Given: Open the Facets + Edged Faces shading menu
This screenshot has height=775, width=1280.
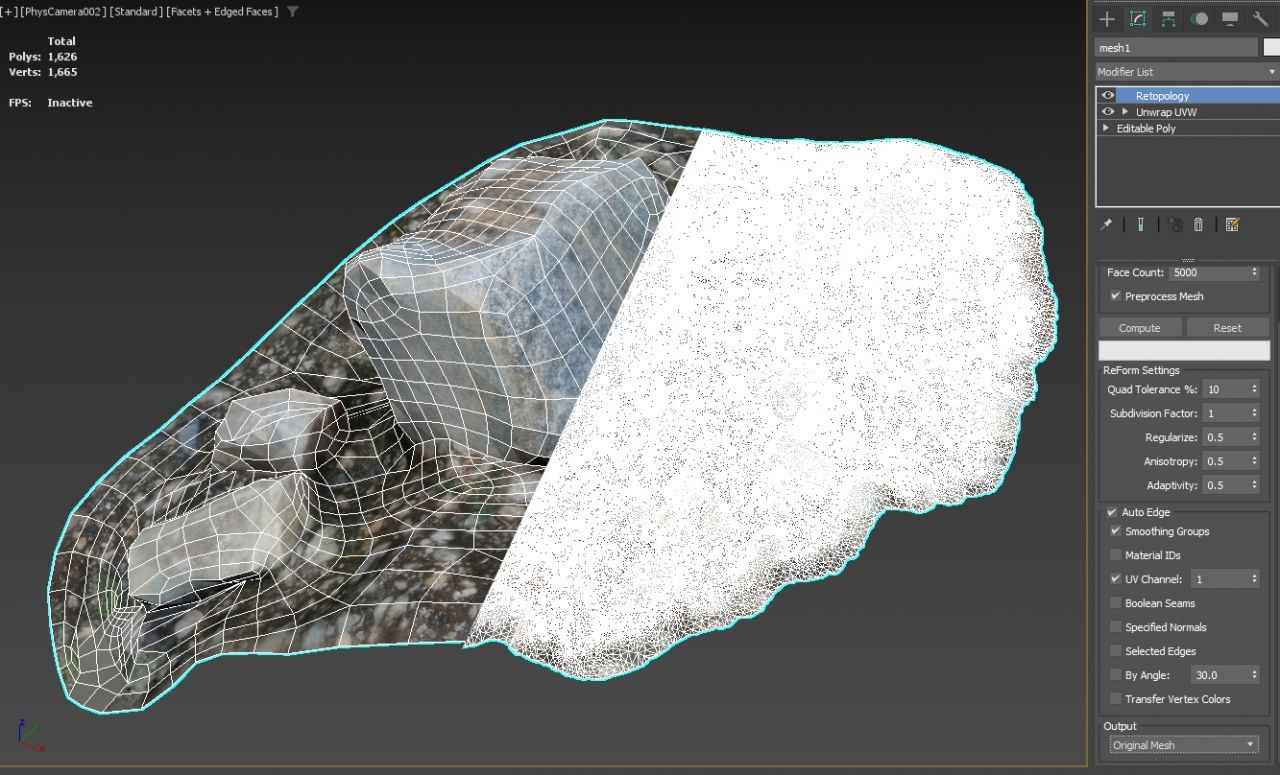Looking at the screenshot, I should 220,11.
